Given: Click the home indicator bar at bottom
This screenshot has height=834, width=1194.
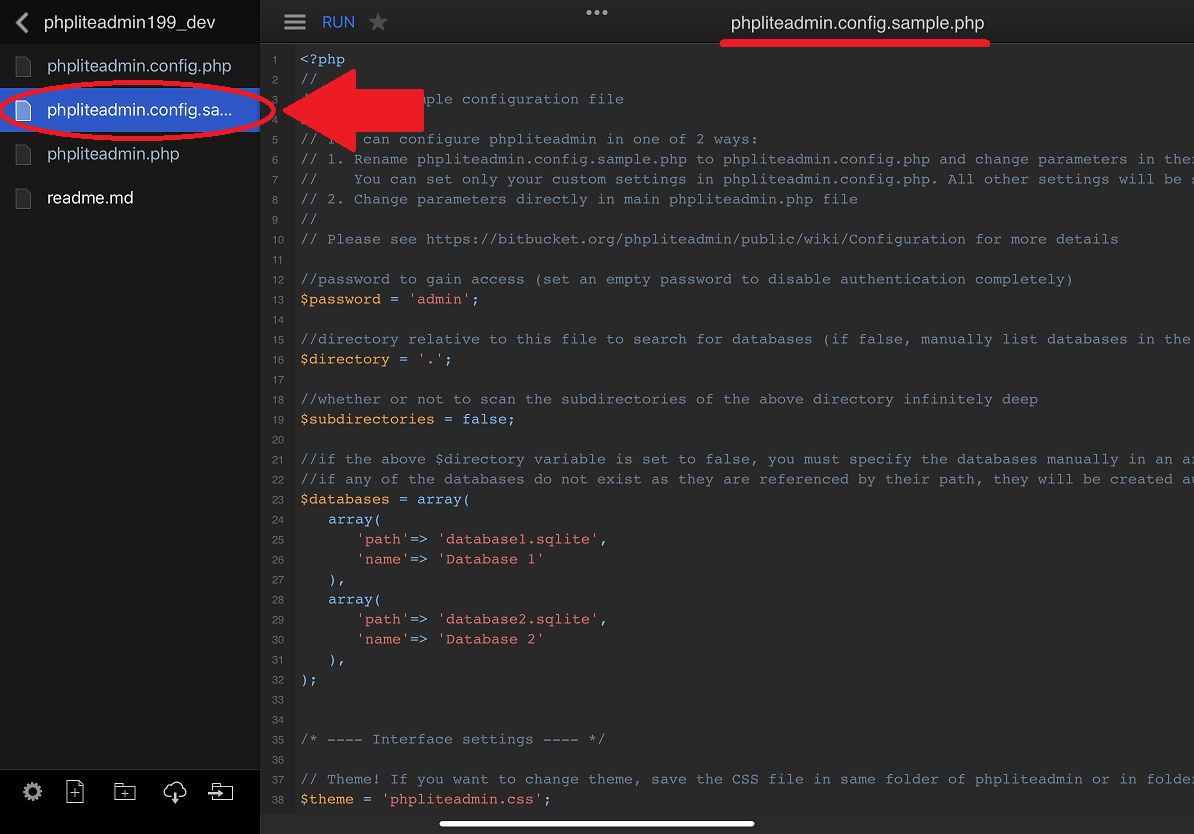Looking at the screenshot, I should tap(597, 823).
